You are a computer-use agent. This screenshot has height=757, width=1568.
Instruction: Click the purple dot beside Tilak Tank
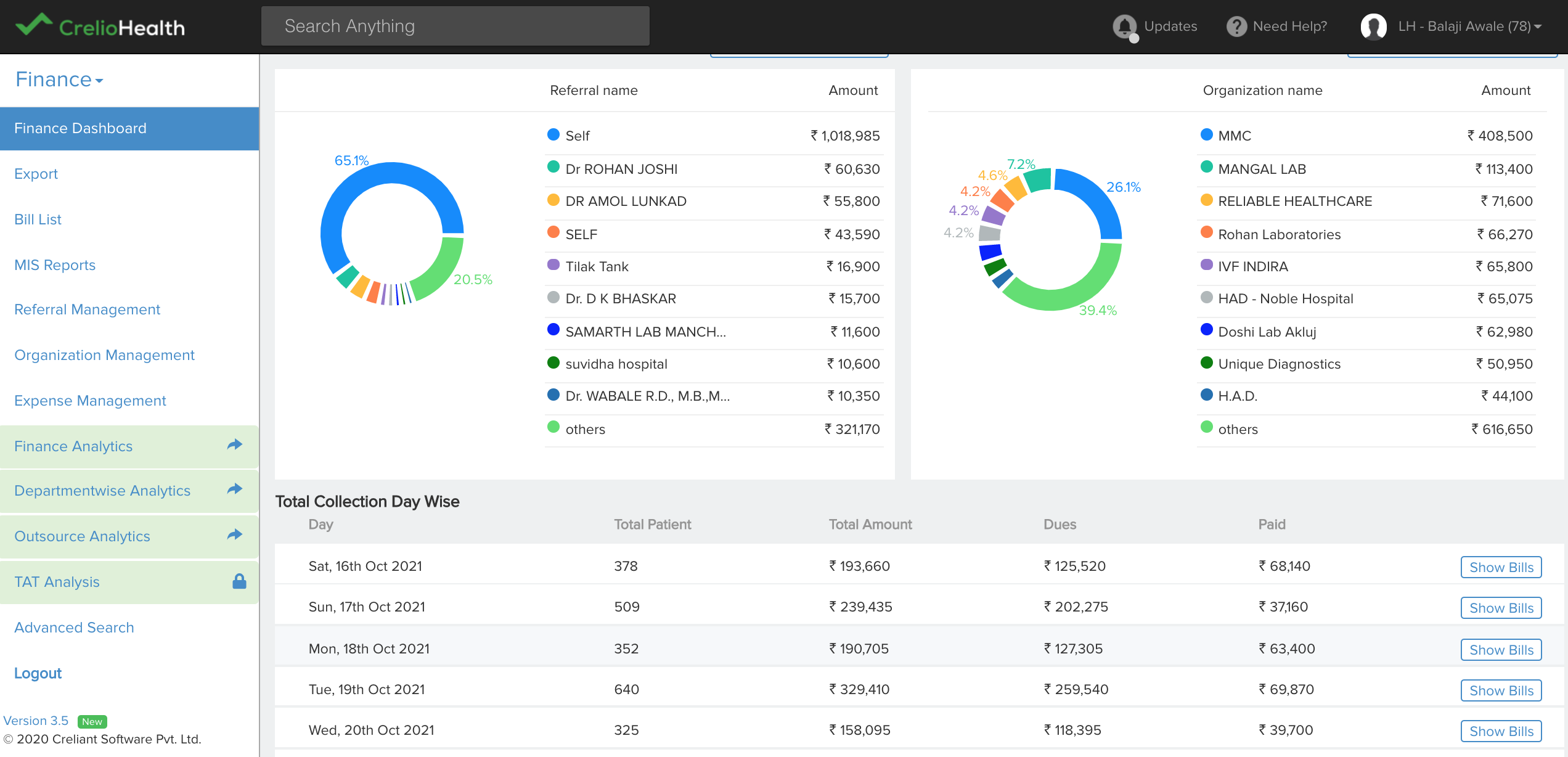click(x=553, y=264)
